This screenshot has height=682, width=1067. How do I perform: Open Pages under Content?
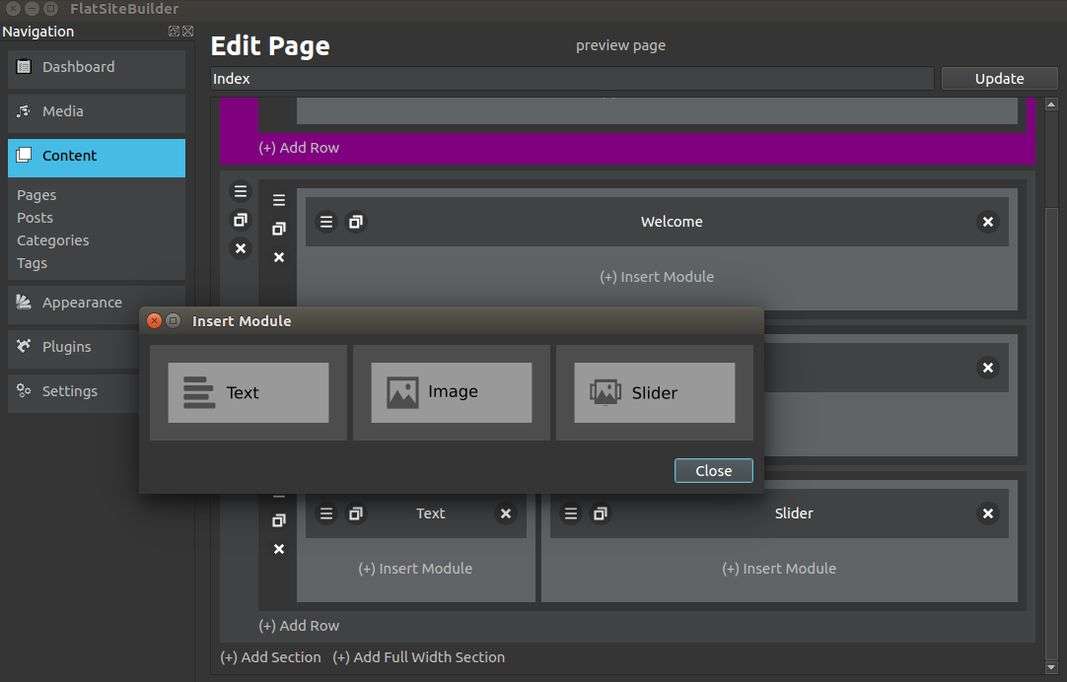click(37, 195)
